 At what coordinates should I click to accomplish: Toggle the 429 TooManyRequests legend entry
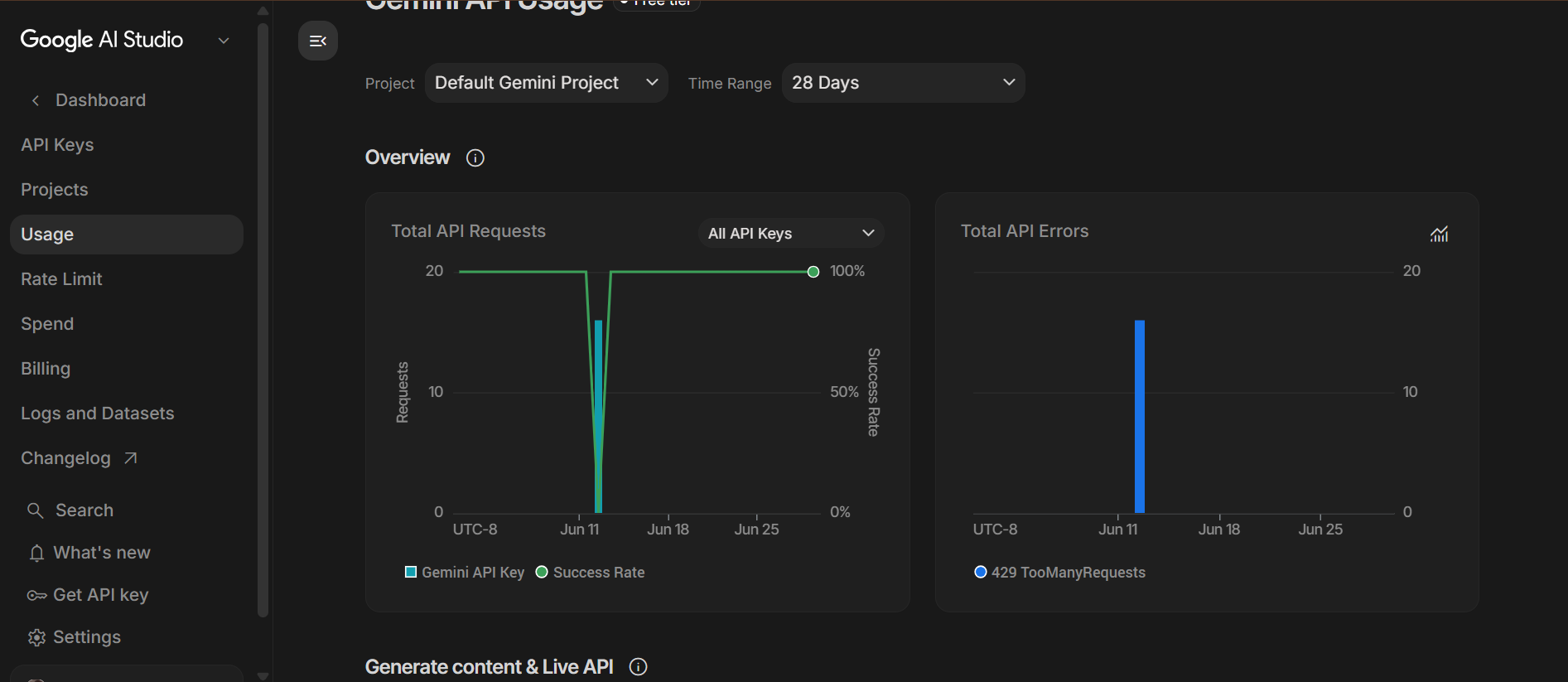point(1060,573)
